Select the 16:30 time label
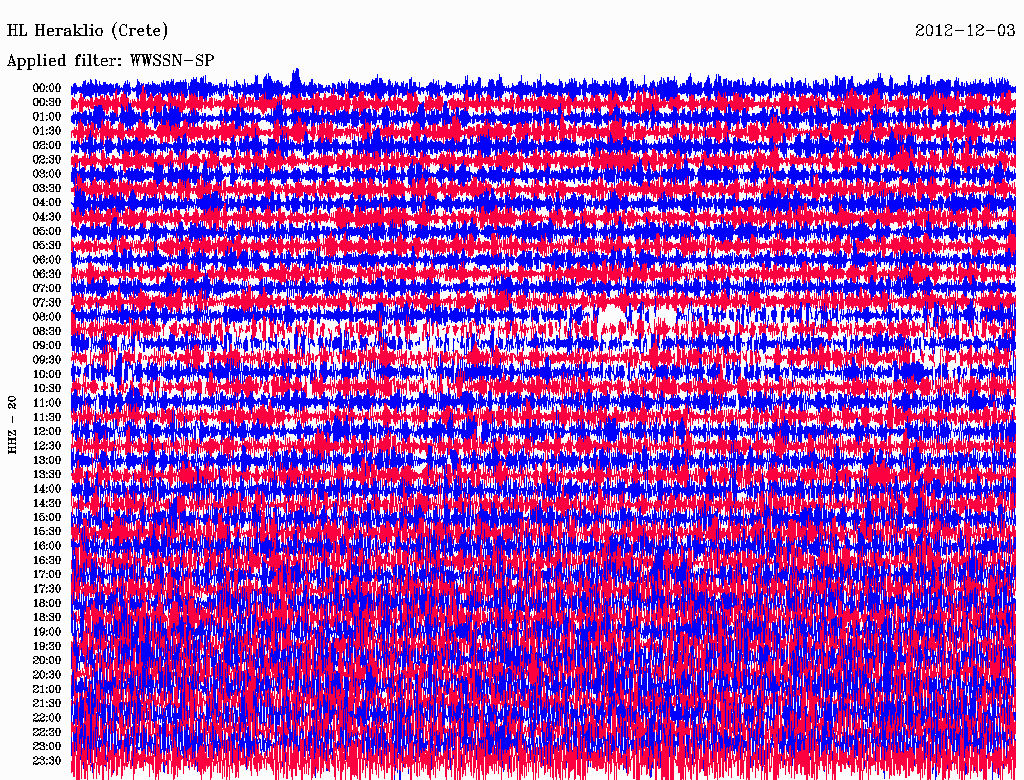The width and height of the screenshot is (1024, 780). coord(46,560)
